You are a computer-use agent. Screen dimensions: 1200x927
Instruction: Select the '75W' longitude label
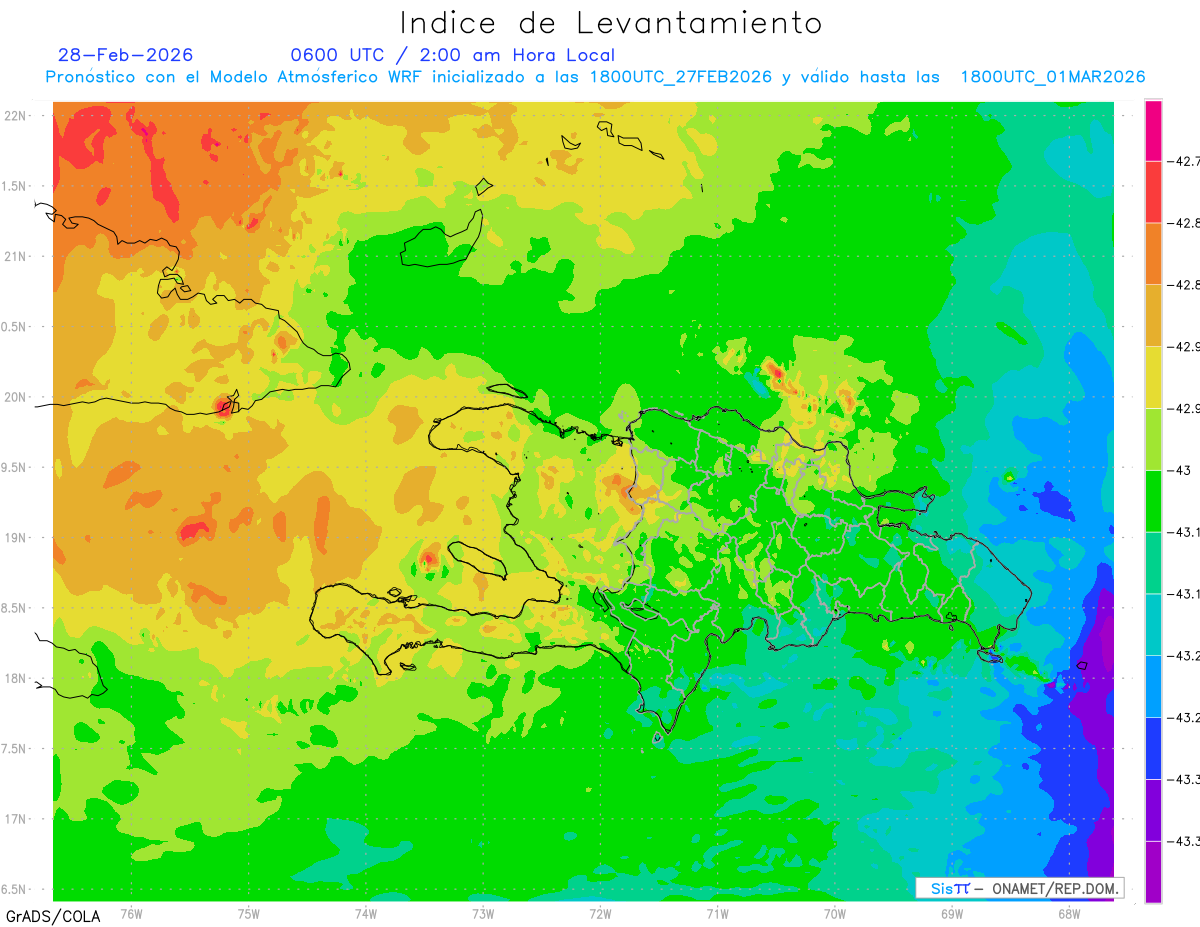pyautogui.click(x=249, y=913)
